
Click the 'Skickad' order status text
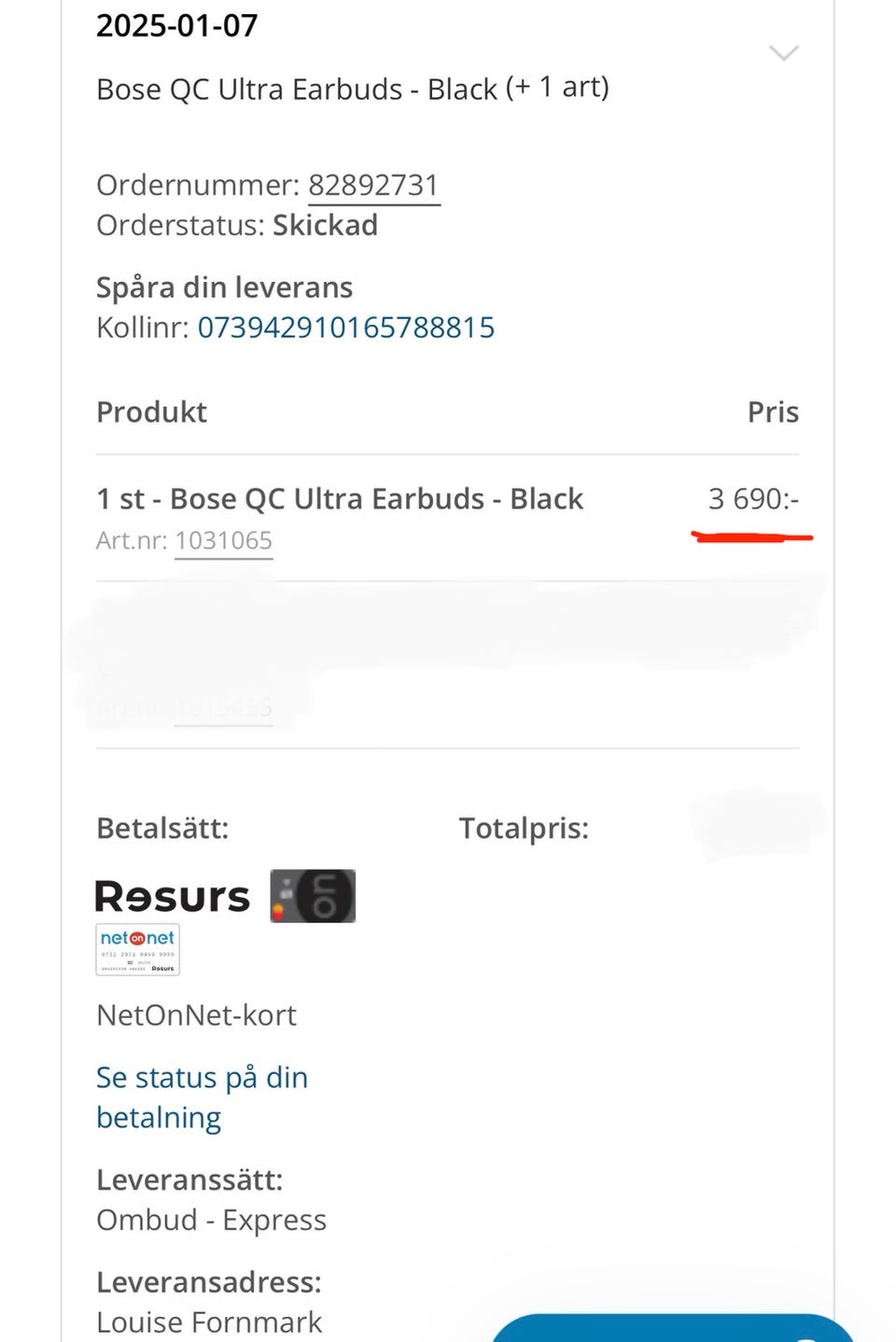325,225
